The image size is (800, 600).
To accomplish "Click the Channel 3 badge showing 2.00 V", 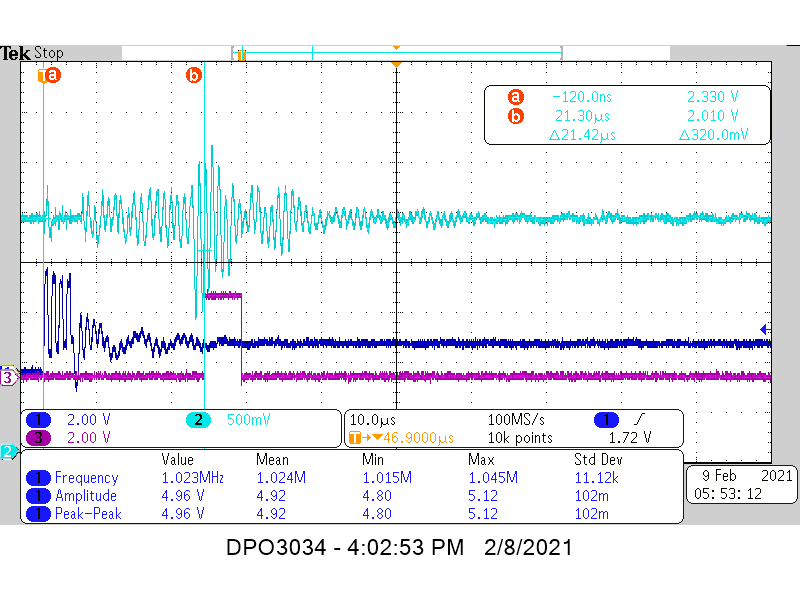I will (x=37, y=437).
